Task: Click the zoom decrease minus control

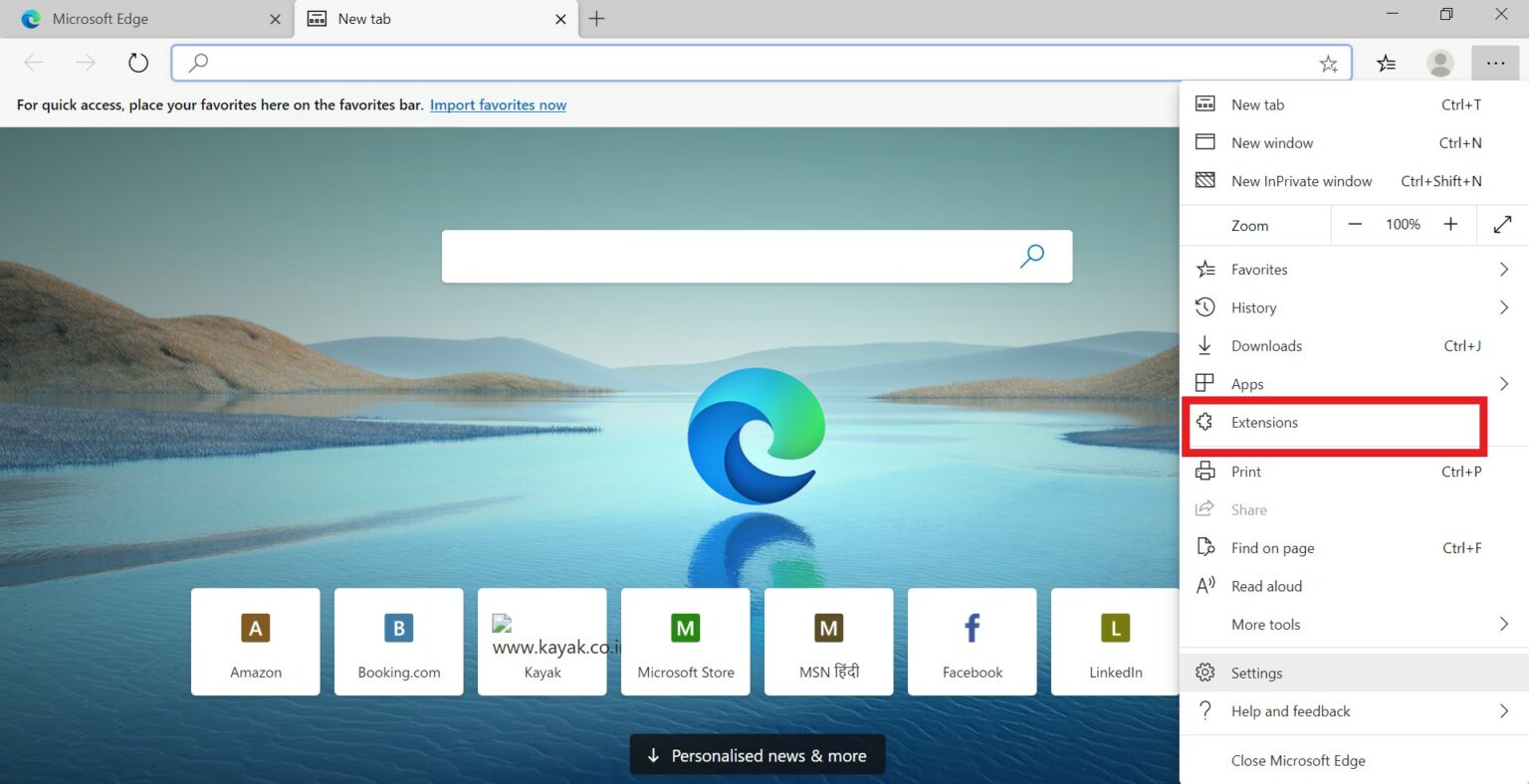Action: pos(1355,224)
